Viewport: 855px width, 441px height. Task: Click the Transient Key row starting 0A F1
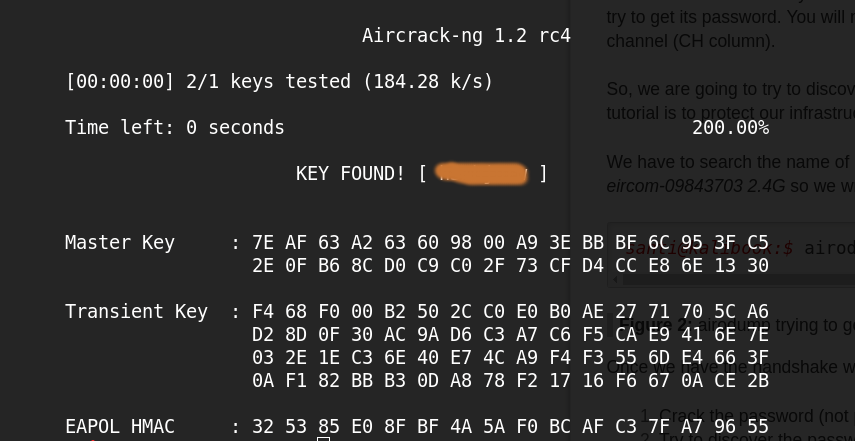(510, 380)
